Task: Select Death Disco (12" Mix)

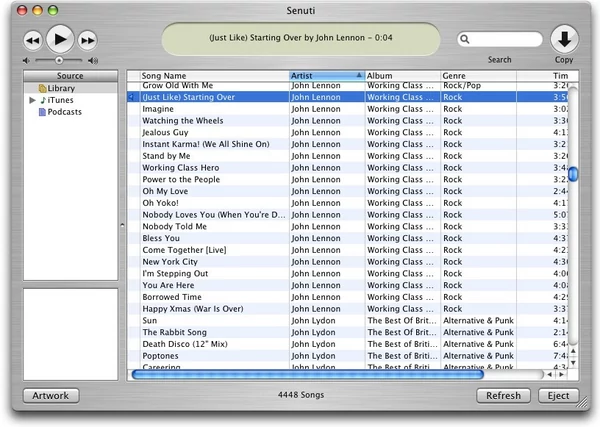Action: point(347,344)
